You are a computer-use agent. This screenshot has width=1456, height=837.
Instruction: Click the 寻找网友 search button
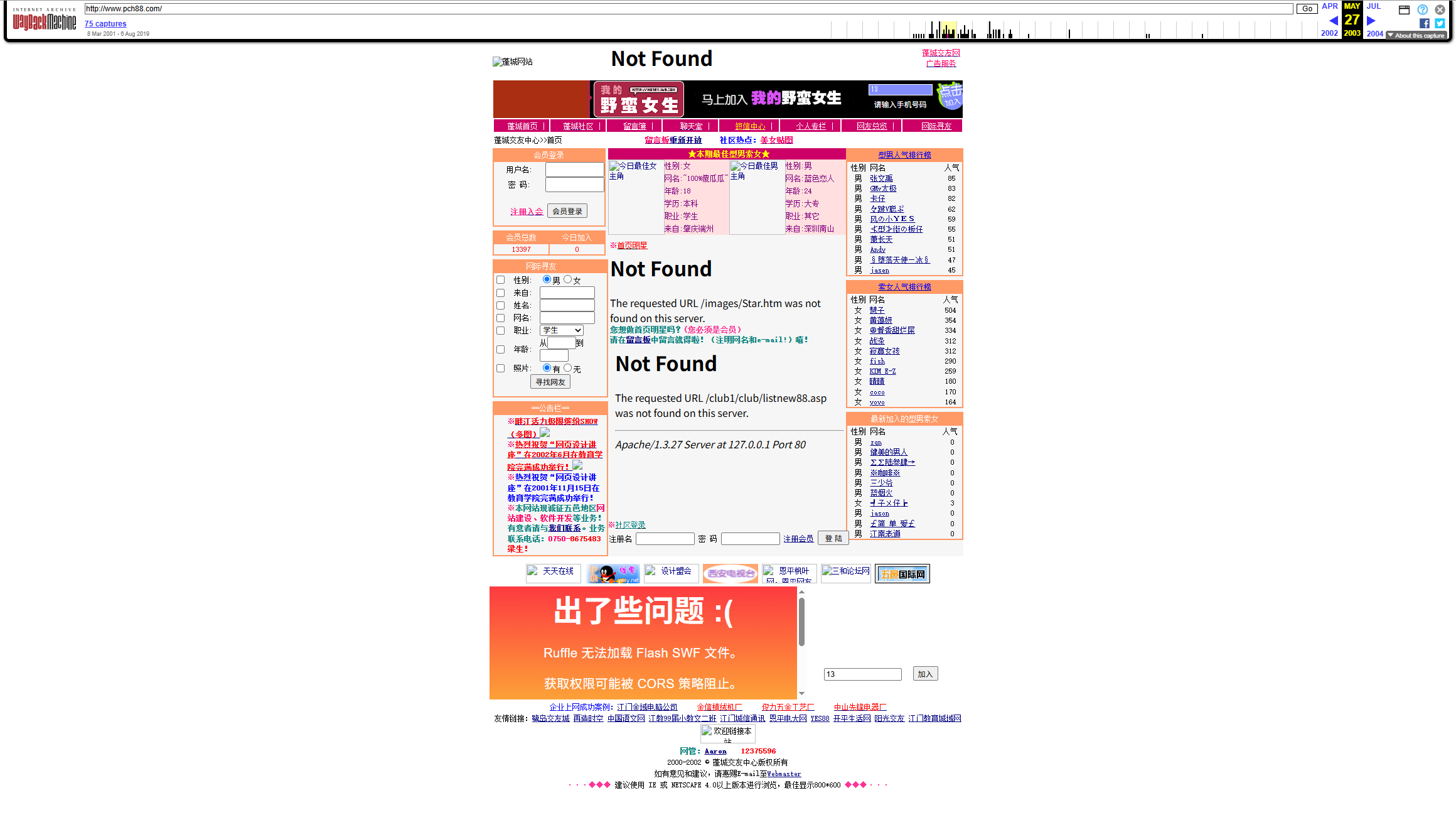coord(550,382)
